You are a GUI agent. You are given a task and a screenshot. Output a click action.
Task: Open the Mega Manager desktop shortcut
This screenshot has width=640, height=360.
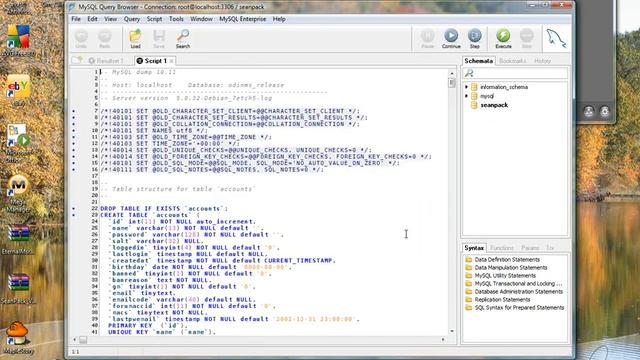(x=18, y=192)
